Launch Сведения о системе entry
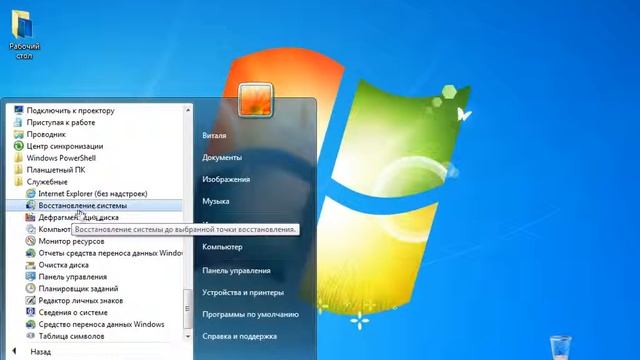Viewport: 640px width, 360px height. (73, 312)
